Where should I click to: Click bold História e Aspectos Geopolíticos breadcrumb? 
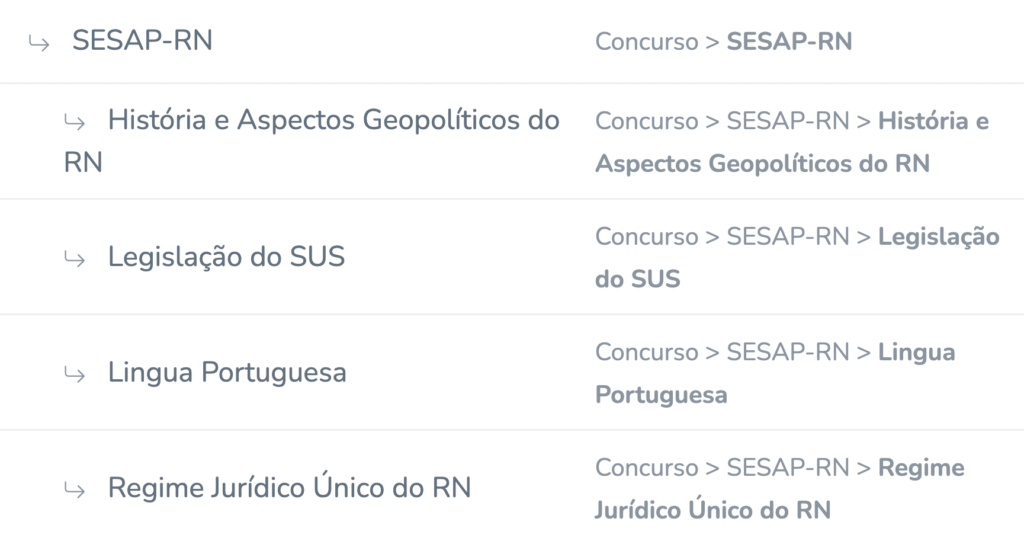coord(792,142)
